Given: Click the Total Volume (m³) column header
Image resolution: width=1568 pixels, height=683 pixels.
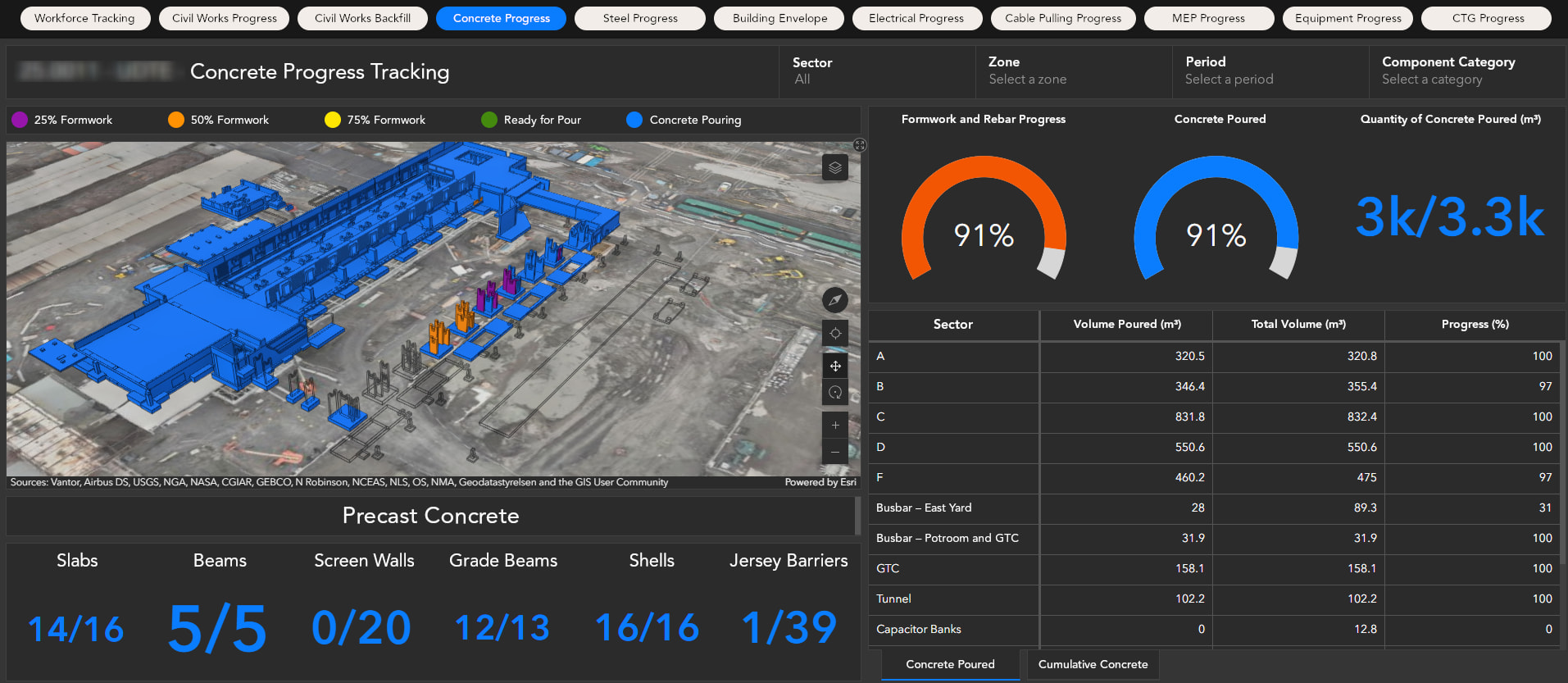Looking at the screenshot, I should point(1298,325).
